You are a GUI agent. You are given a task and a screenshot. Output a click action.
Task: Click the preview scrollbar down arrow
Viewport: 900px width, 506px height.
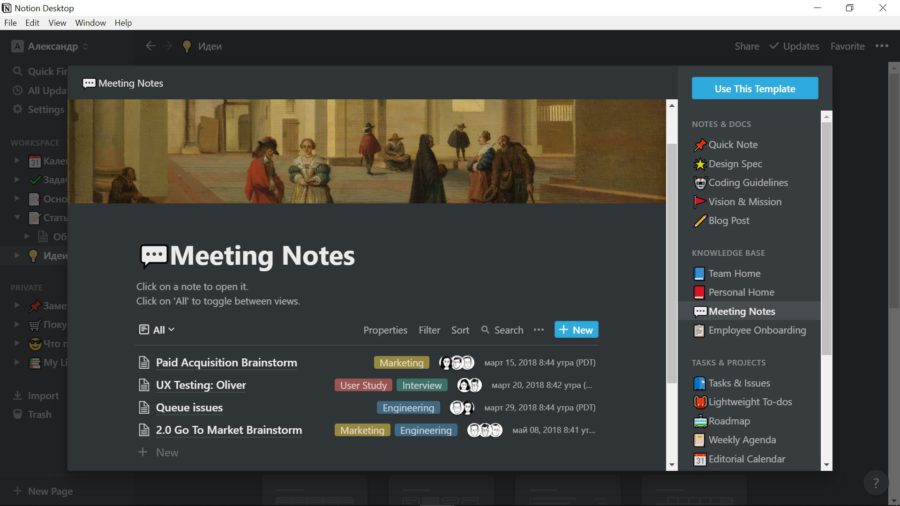(x=672, y=465)
